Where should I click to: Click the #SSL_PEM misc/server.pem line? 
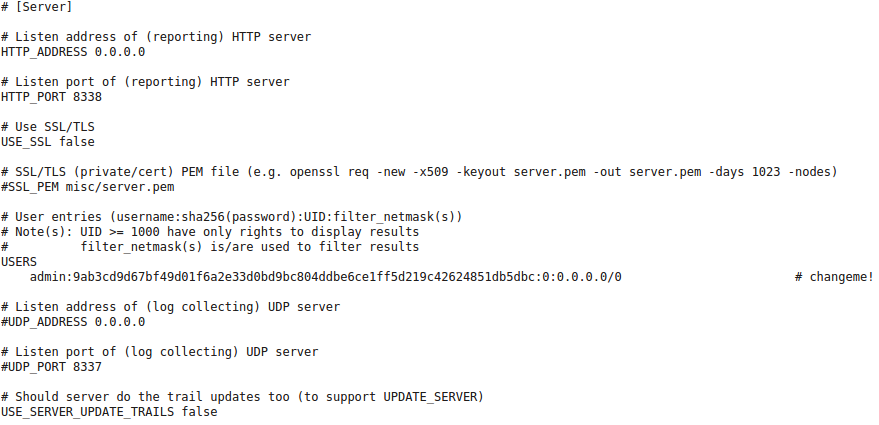coord(87,187)
